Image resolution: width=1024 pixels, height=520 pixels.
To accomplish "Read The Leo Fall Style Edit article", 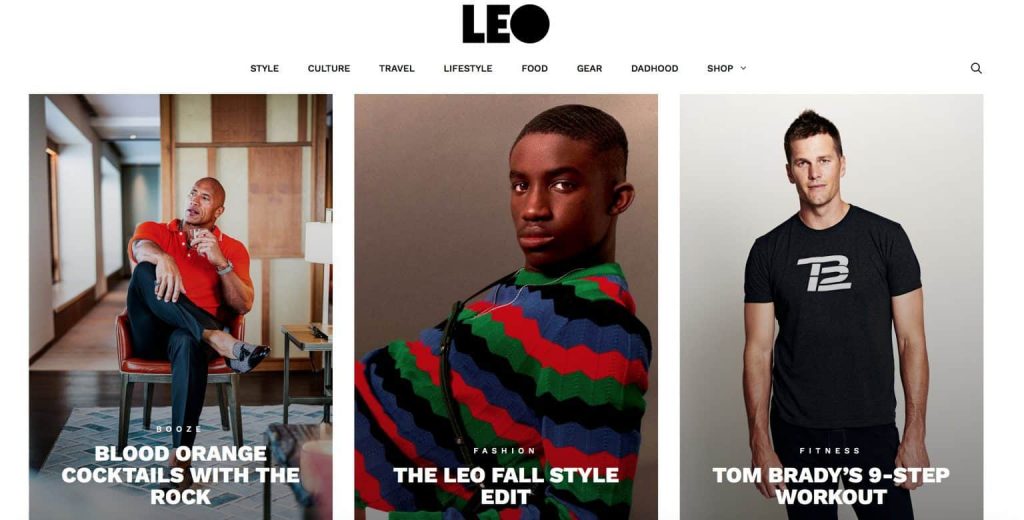I will [x=505, y=486].
